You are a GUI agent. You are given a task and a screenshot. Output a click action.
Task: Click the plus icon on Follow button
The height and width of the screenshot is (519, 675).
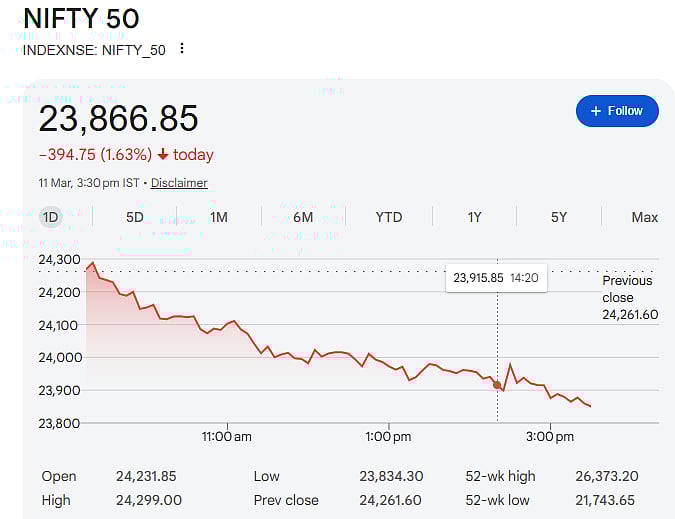[596, 111]
